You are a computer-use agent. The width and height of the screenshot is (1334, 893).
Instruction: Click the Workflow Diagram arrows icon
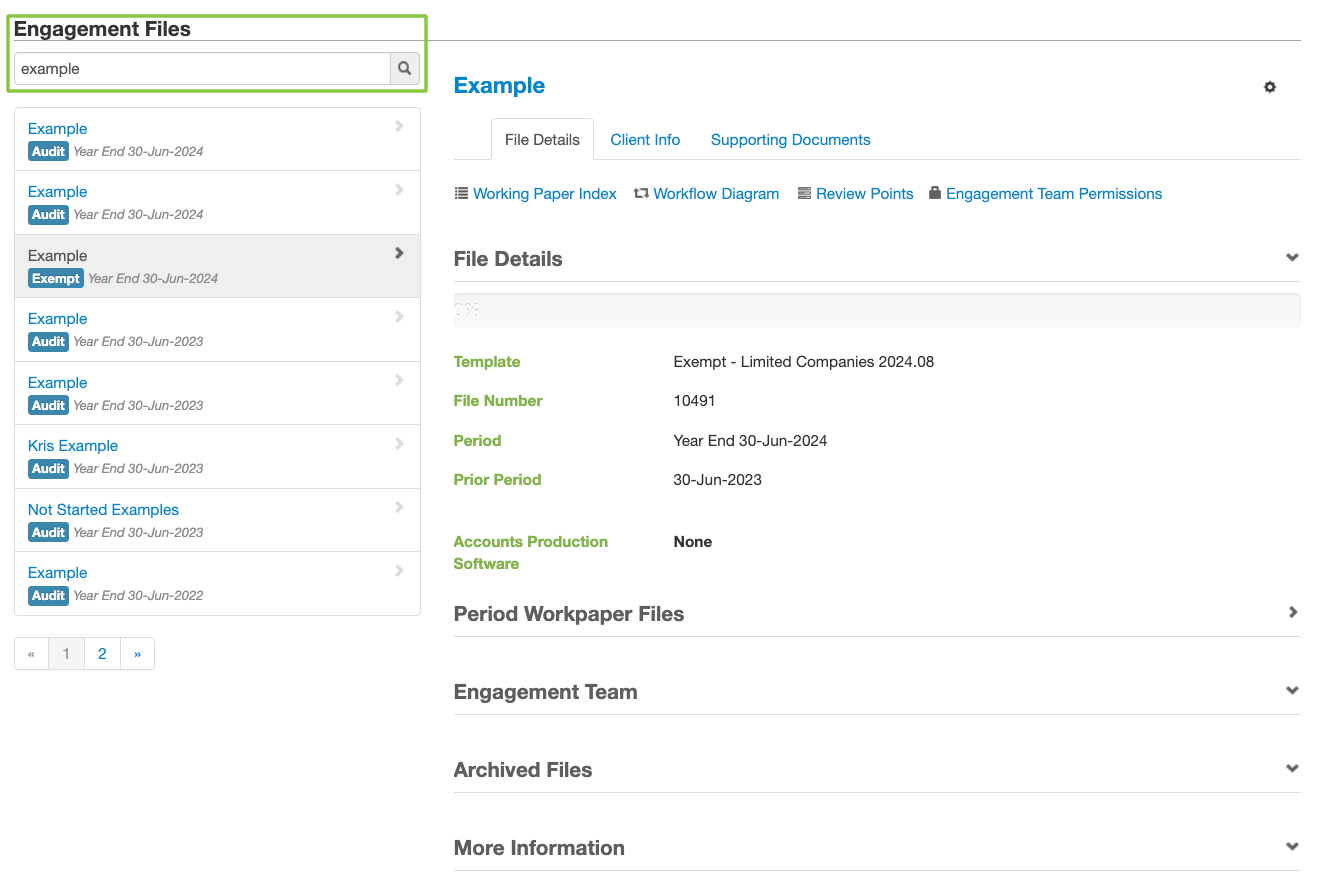(641, 193)
